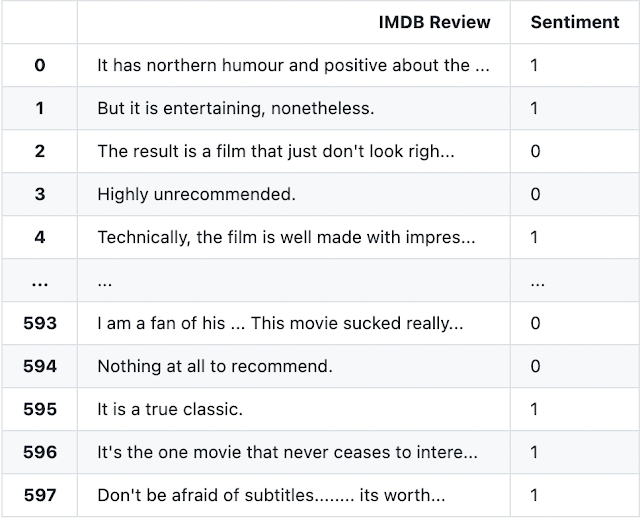Select row index 596
This screenshot has height=520, width=640.
40,452
